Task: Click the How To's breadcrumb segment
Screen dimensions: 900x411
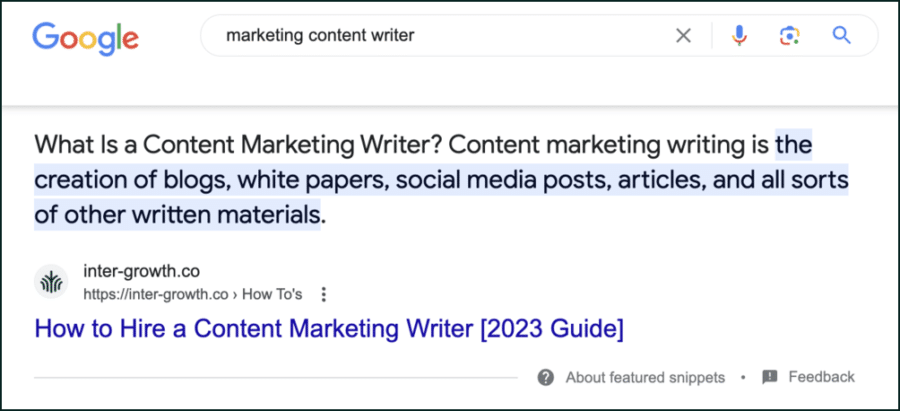Action: point(272,294)
